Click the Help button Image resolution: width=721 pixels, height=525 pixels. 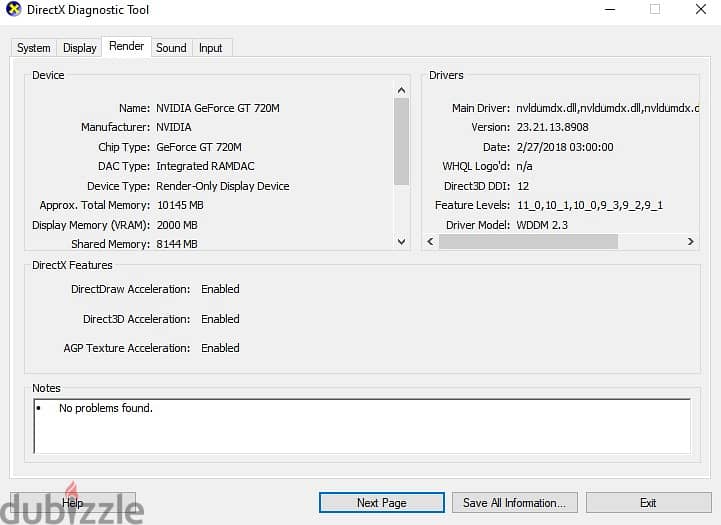(73, 502)
